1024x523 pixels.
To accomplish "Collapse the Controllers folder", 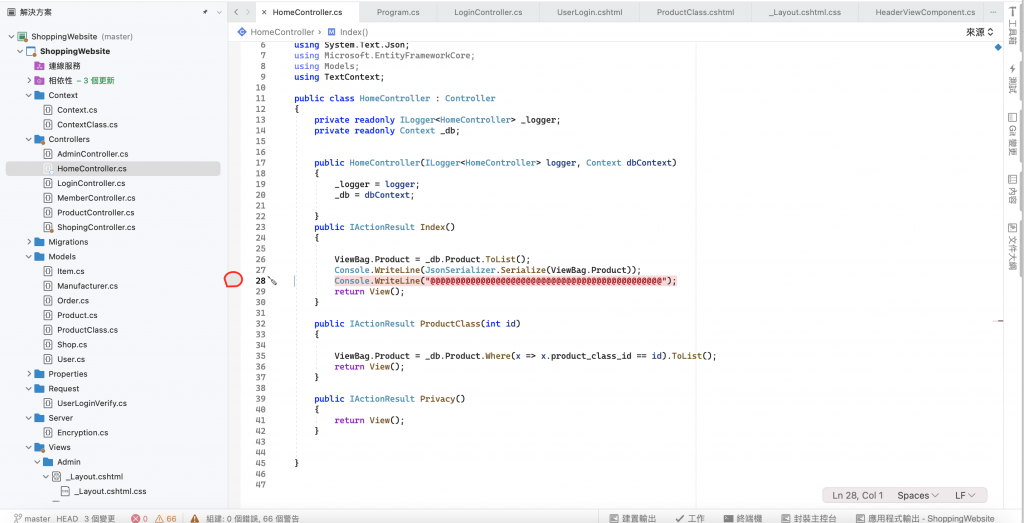I will pos(29,139).
